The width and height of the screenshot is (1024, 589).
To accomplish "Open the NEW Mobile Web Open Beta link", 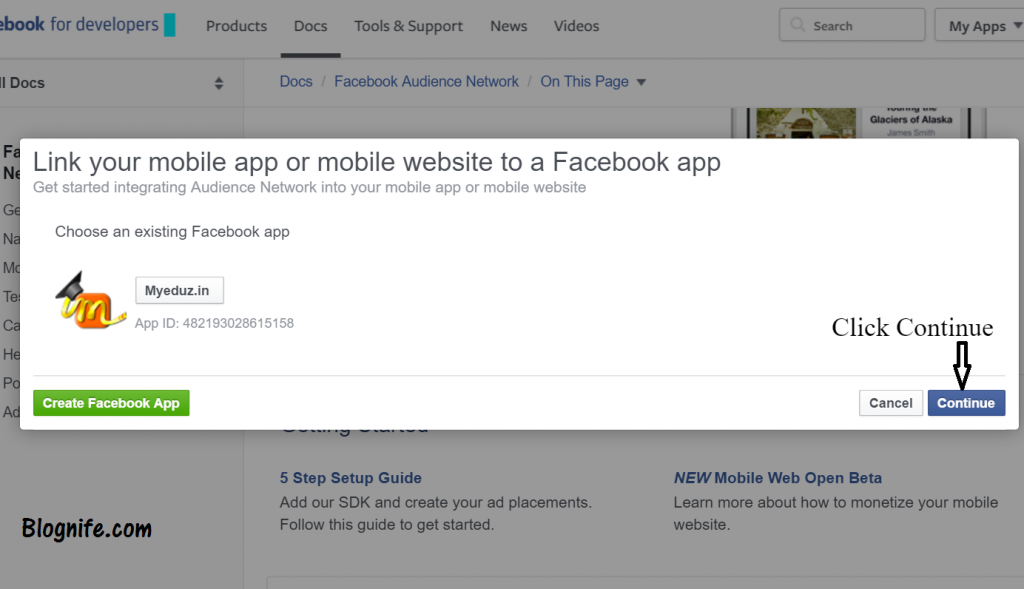I will coord(778,478).
